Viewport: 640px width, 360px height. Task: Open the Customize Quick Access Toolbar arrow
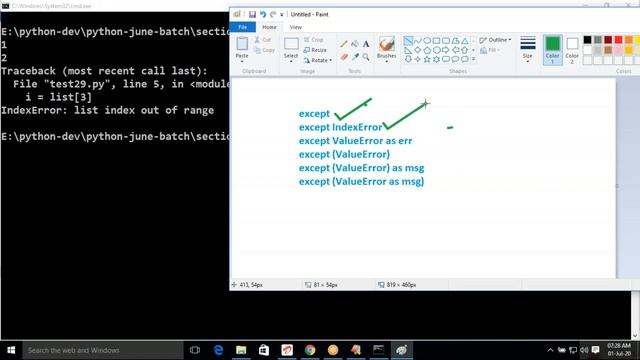pyautogui.click(x=282, y=15)
